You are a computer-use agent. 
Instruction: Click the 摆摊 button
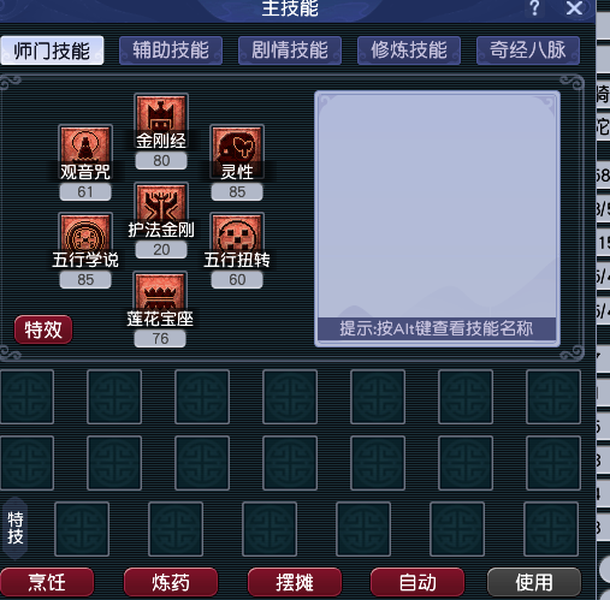pyautogui.click(x=294, y=582)
